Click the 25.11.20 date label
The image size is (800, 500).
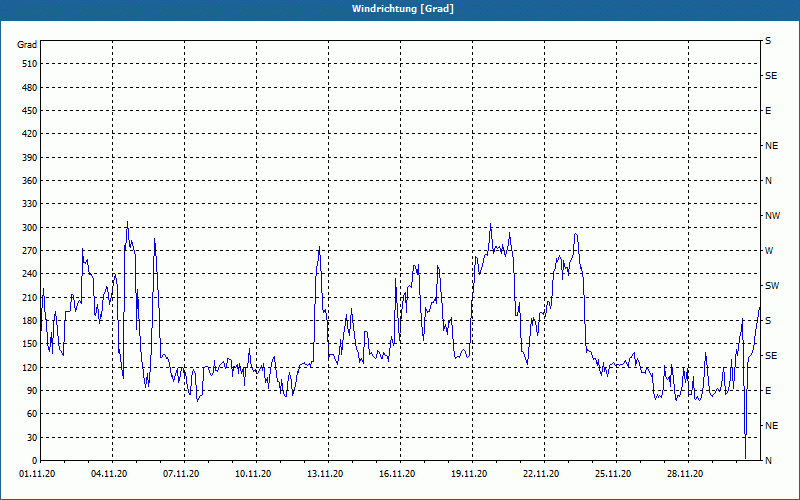tap(613, 474)
